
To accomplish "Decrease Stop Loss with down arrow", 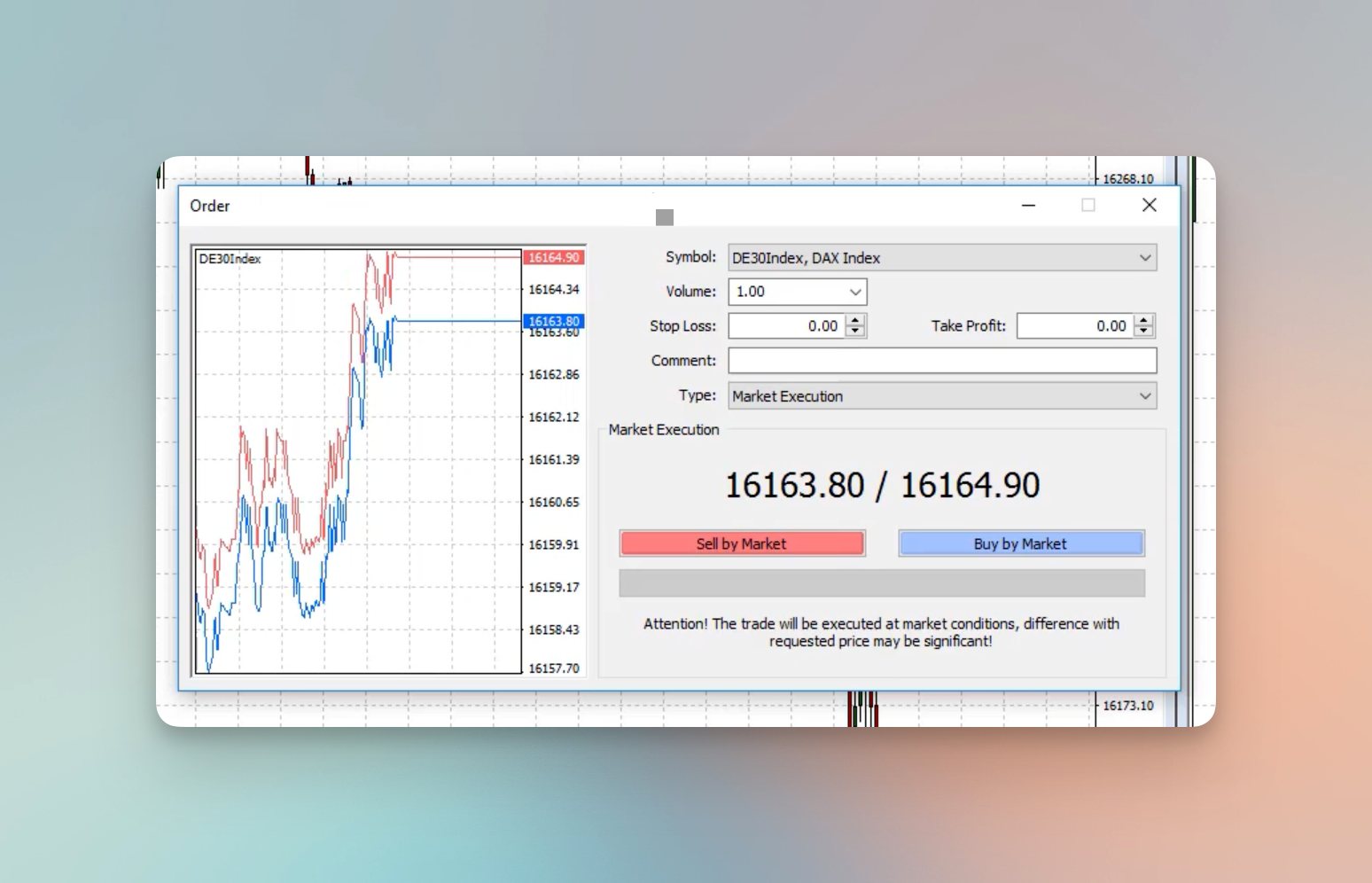I will (855, 332).
